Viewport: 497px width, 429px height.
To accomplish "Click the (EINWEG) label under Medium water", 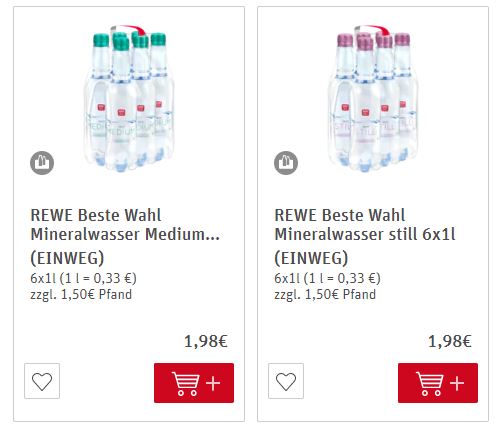I will coord(67,258).
